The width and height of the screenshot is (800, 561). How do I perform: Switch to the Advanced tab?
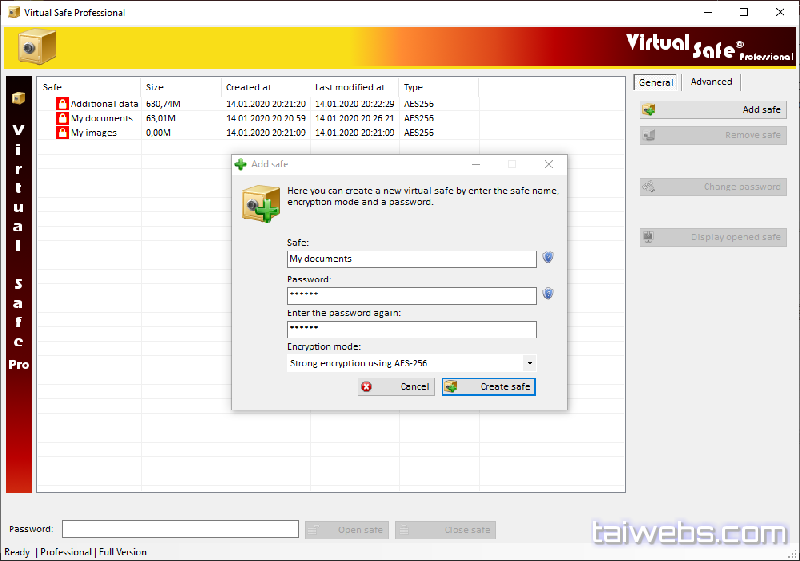pos(711,82)
